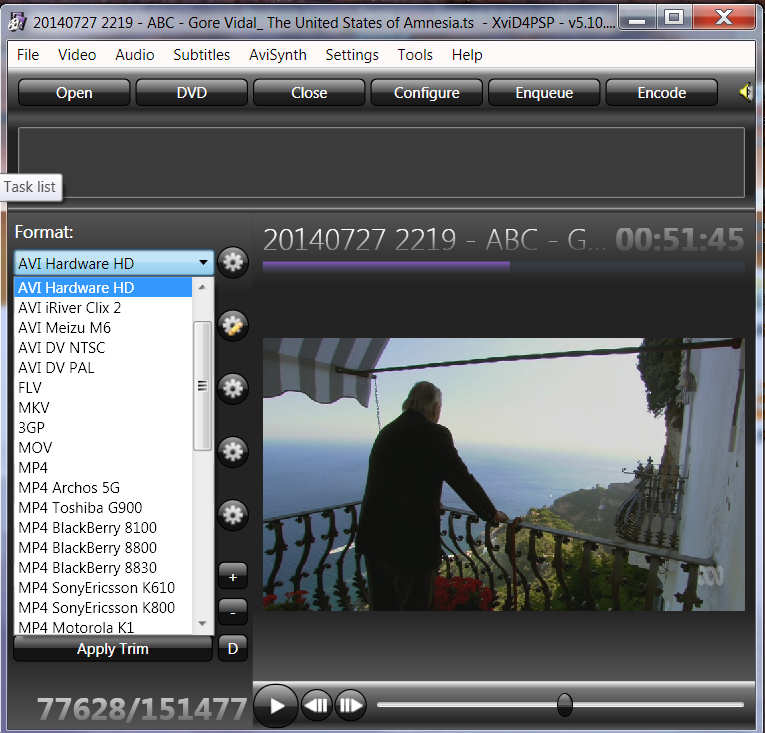Click format list scroll up arrow
Screen dimensions: 765x733
click(x=202, y=287)
